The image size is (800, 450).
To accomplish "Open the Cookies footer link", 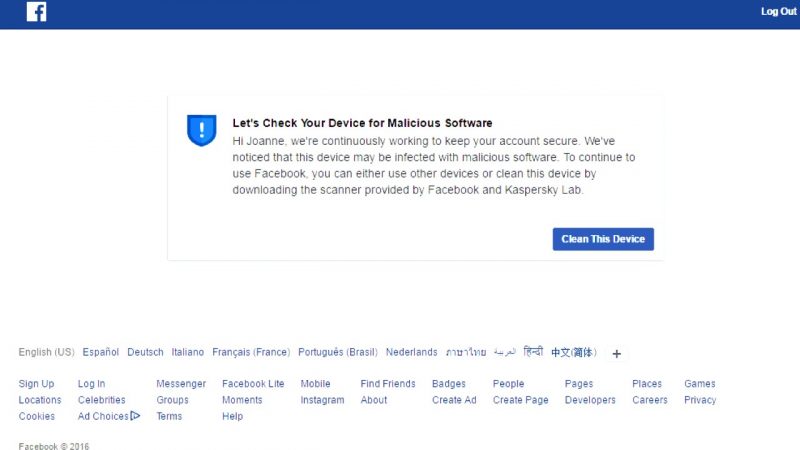I will 36,416.
